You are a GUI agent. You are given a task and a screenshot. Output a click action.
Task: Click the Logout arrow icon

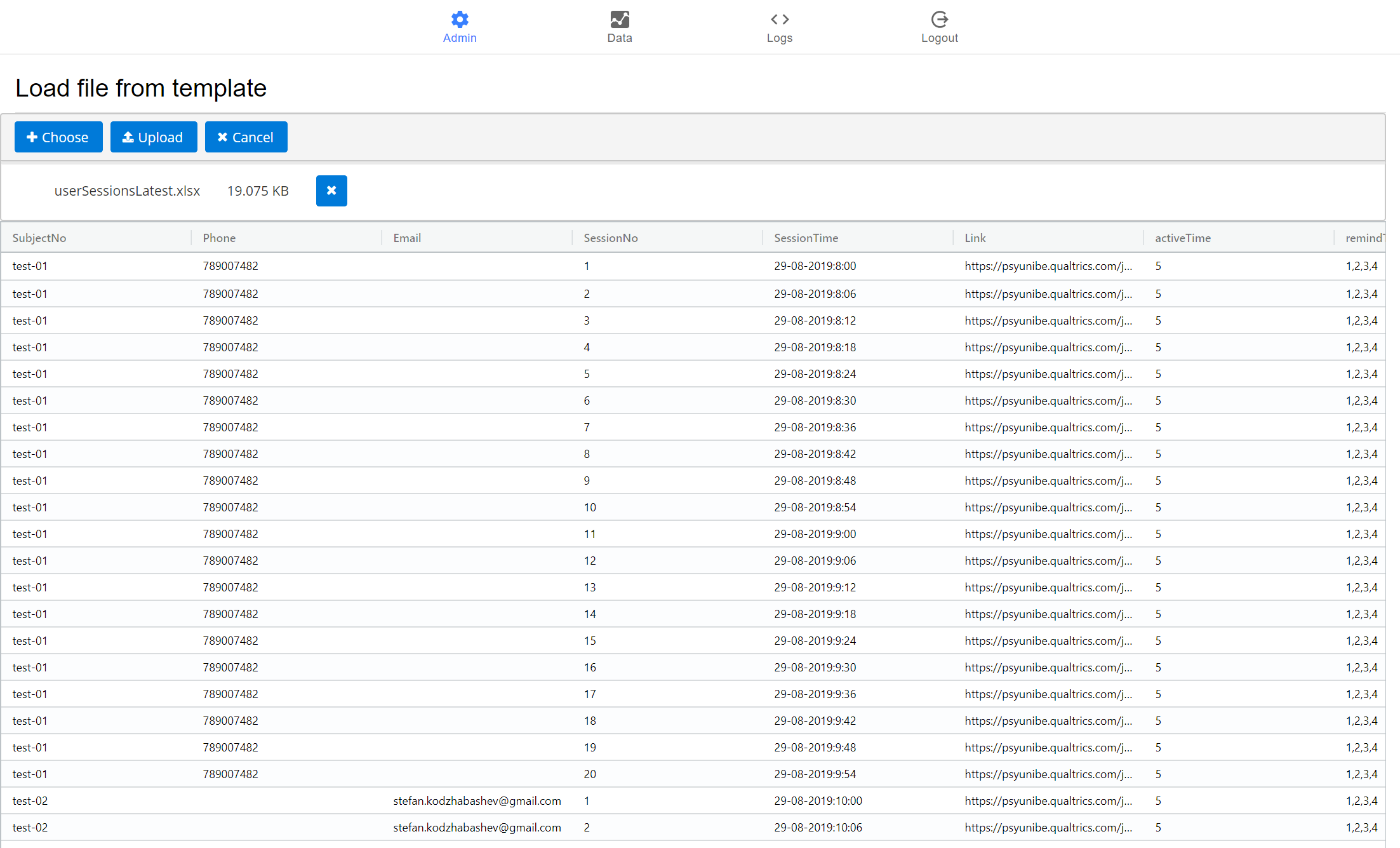tap(940, 19)
